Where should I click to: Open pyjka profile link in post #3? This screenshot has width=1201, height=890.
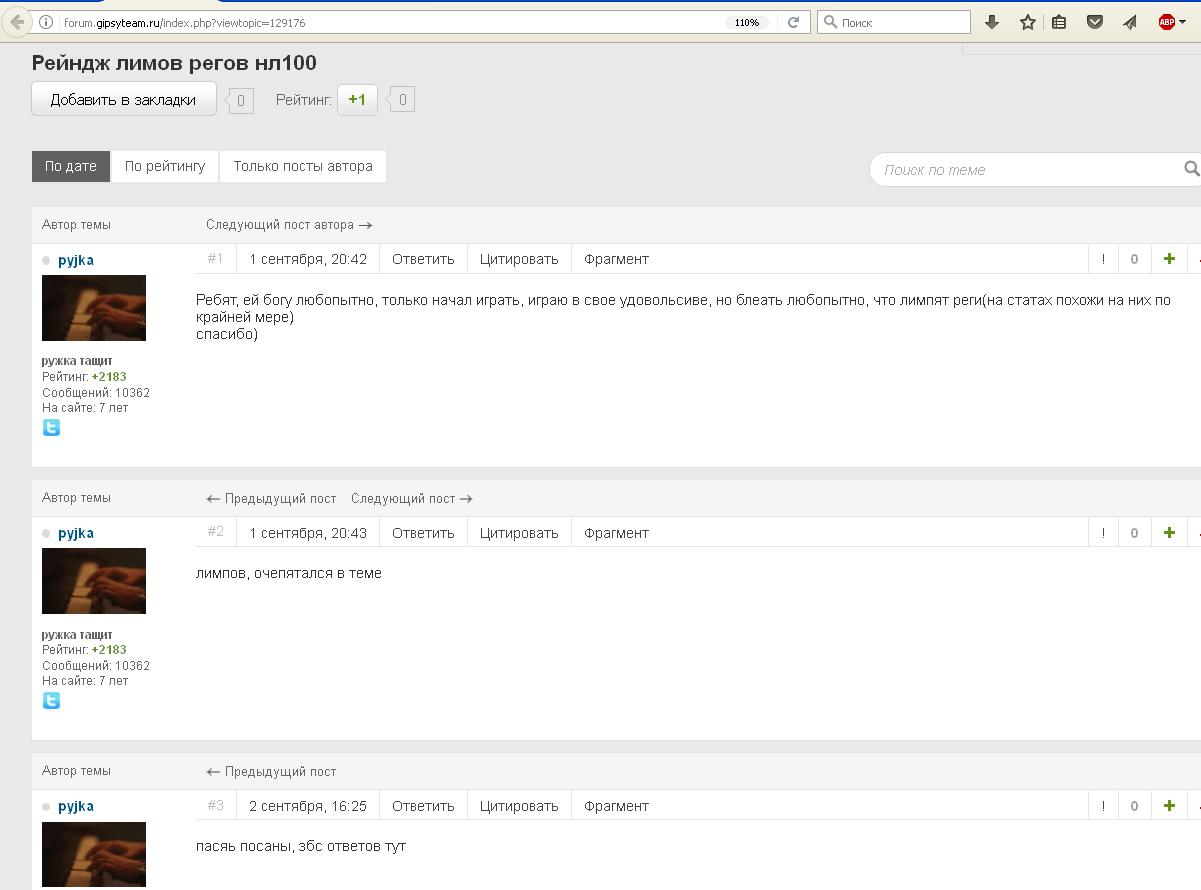pyautogui.click(x=76, y=806)
